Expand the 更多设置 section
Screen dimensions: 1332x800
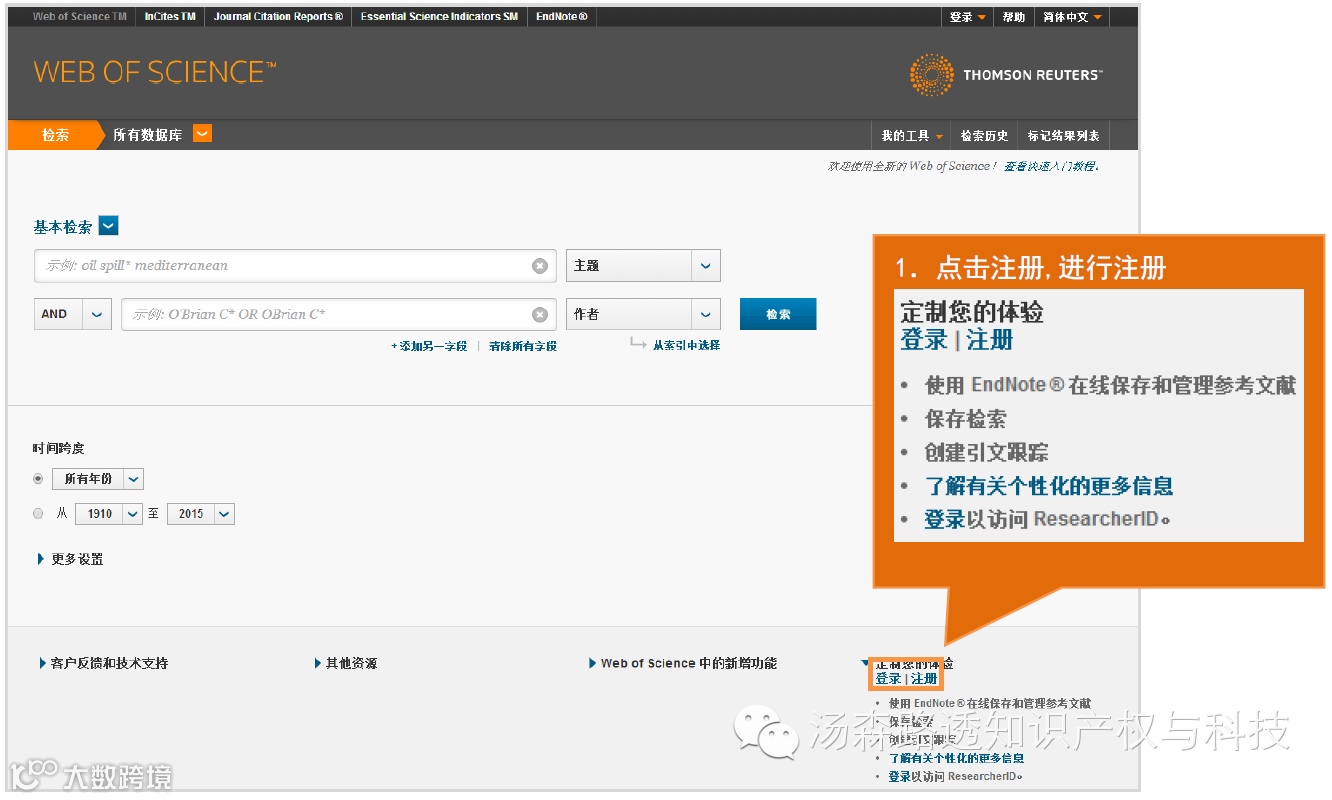tap(70, 559)
